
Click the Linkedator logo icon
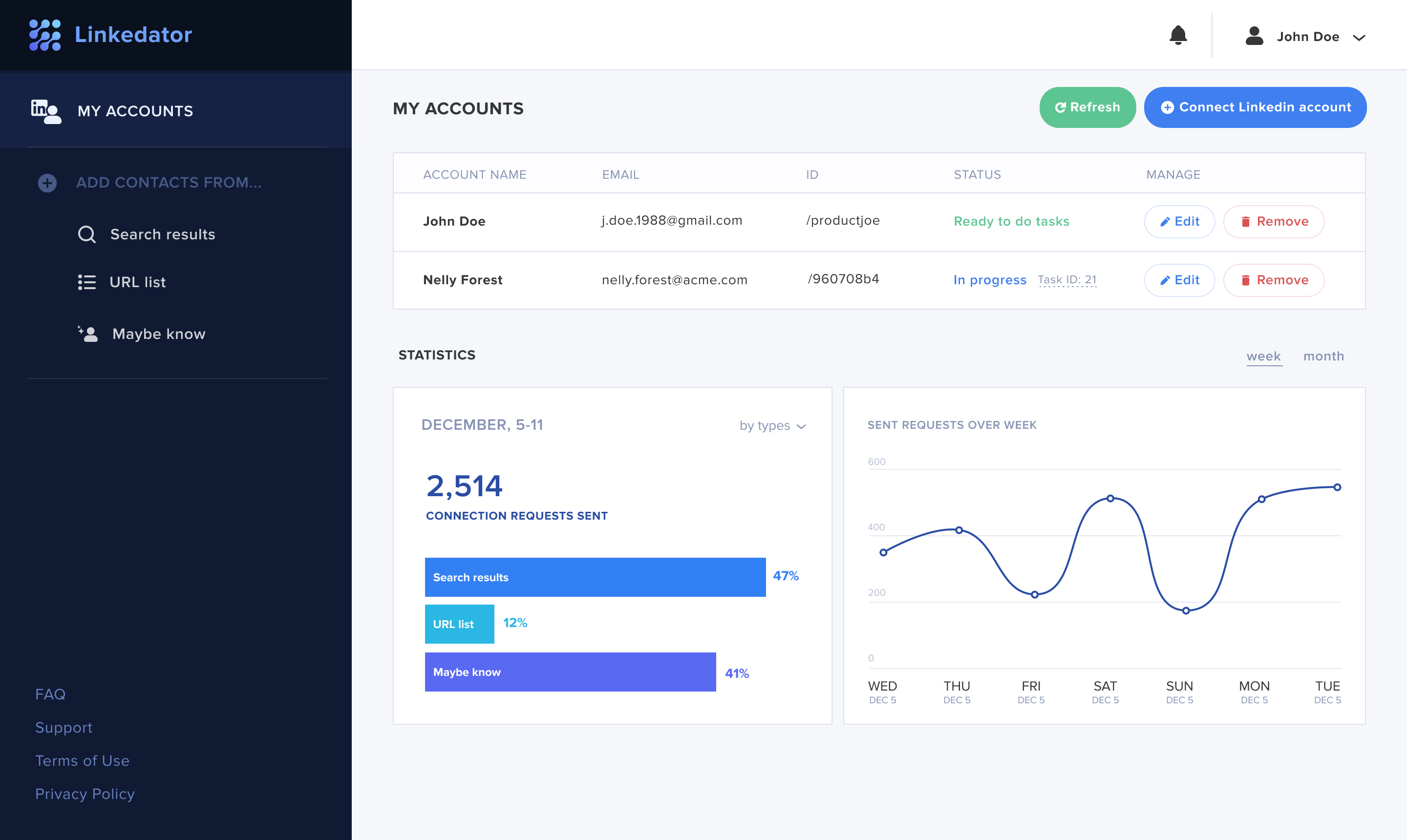coord(45,35)
